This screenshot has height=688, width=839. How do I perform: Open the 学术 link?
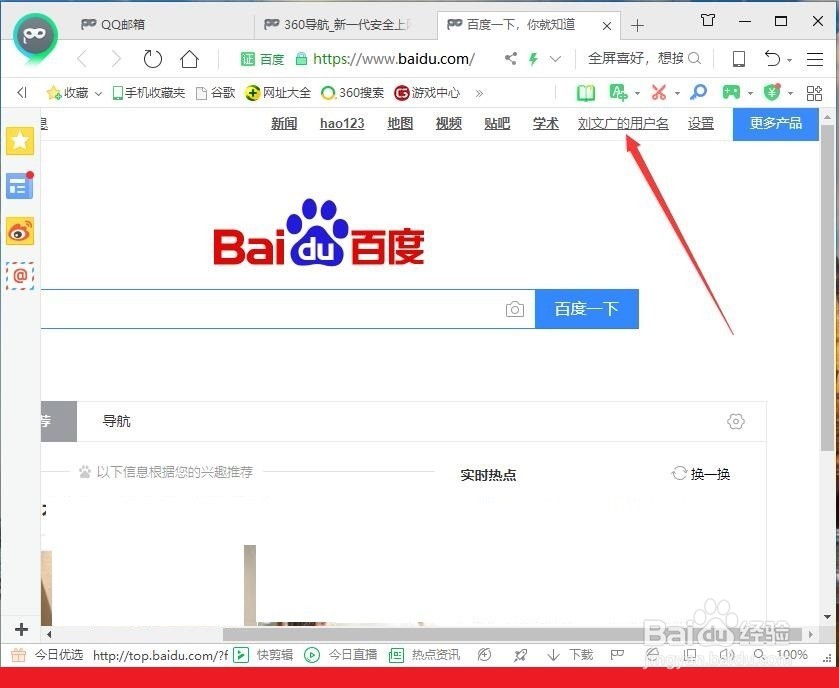pyautogui.click(x=545, y=124)
